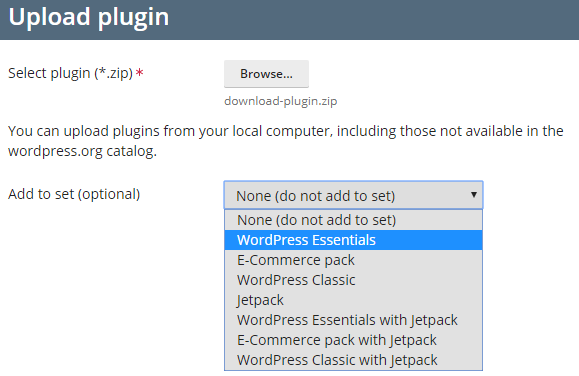
Task: Select WordPress Essentials from the list
Action: click(x=353, y=240)
